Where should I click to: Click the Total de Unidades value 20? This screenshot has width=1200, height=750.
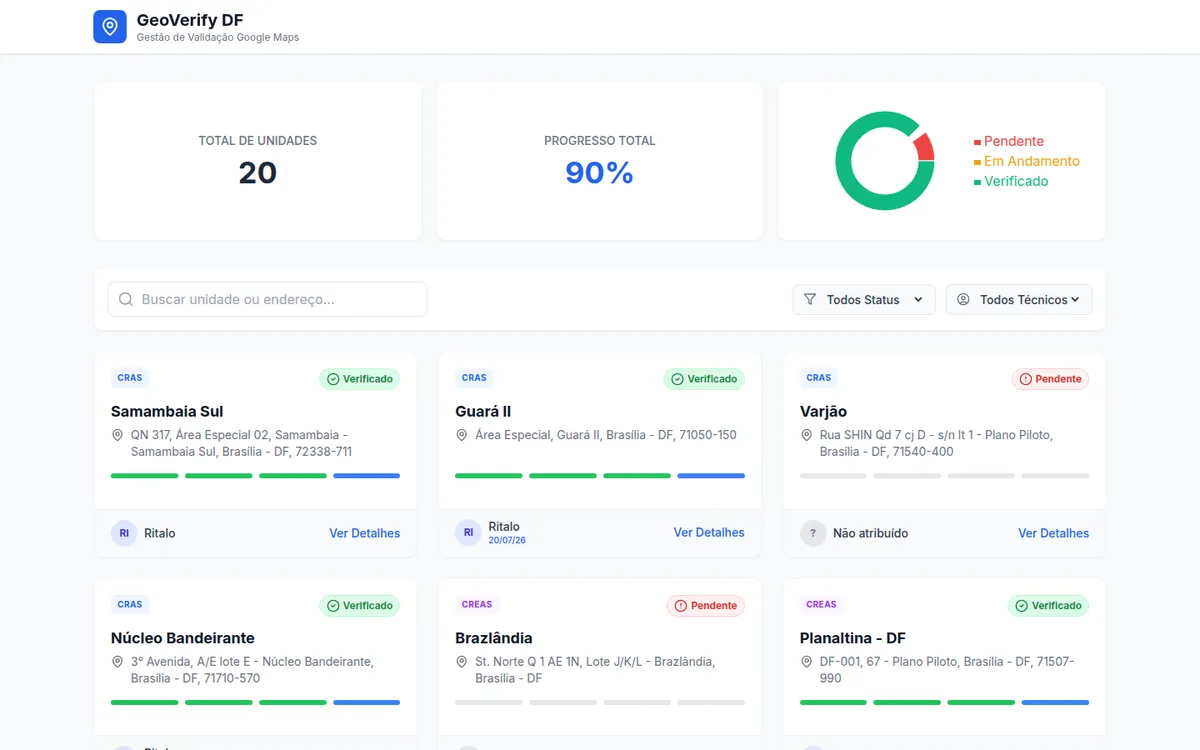click(258, 173)
